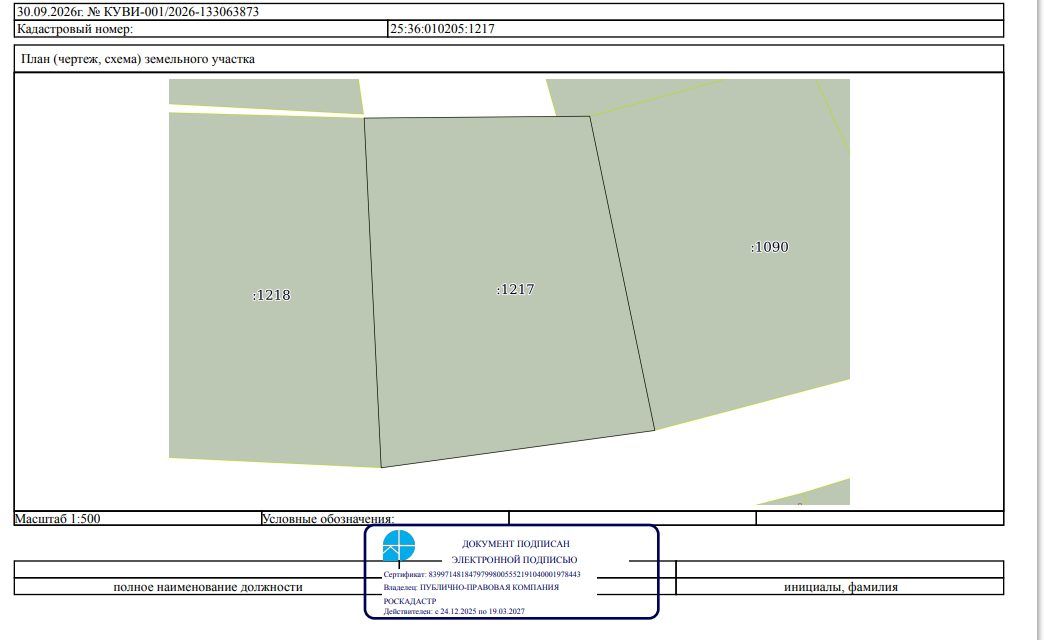Click 'ДОКУМЕНТ ПОДПИСАН' in the signature stamp

[516, 543]
